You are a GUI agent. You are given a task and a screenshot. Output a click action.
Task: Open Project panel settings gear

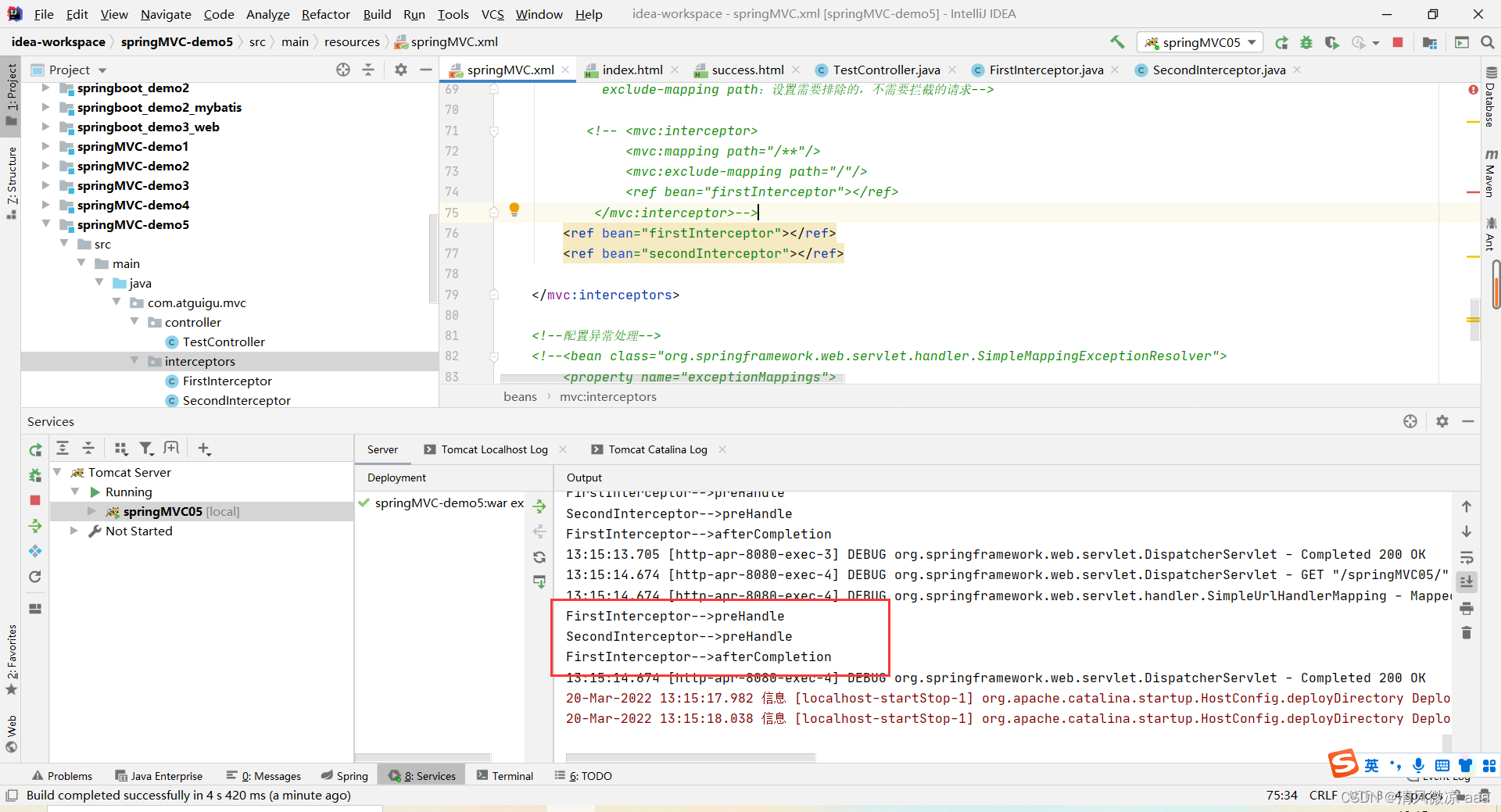point(401,70)
